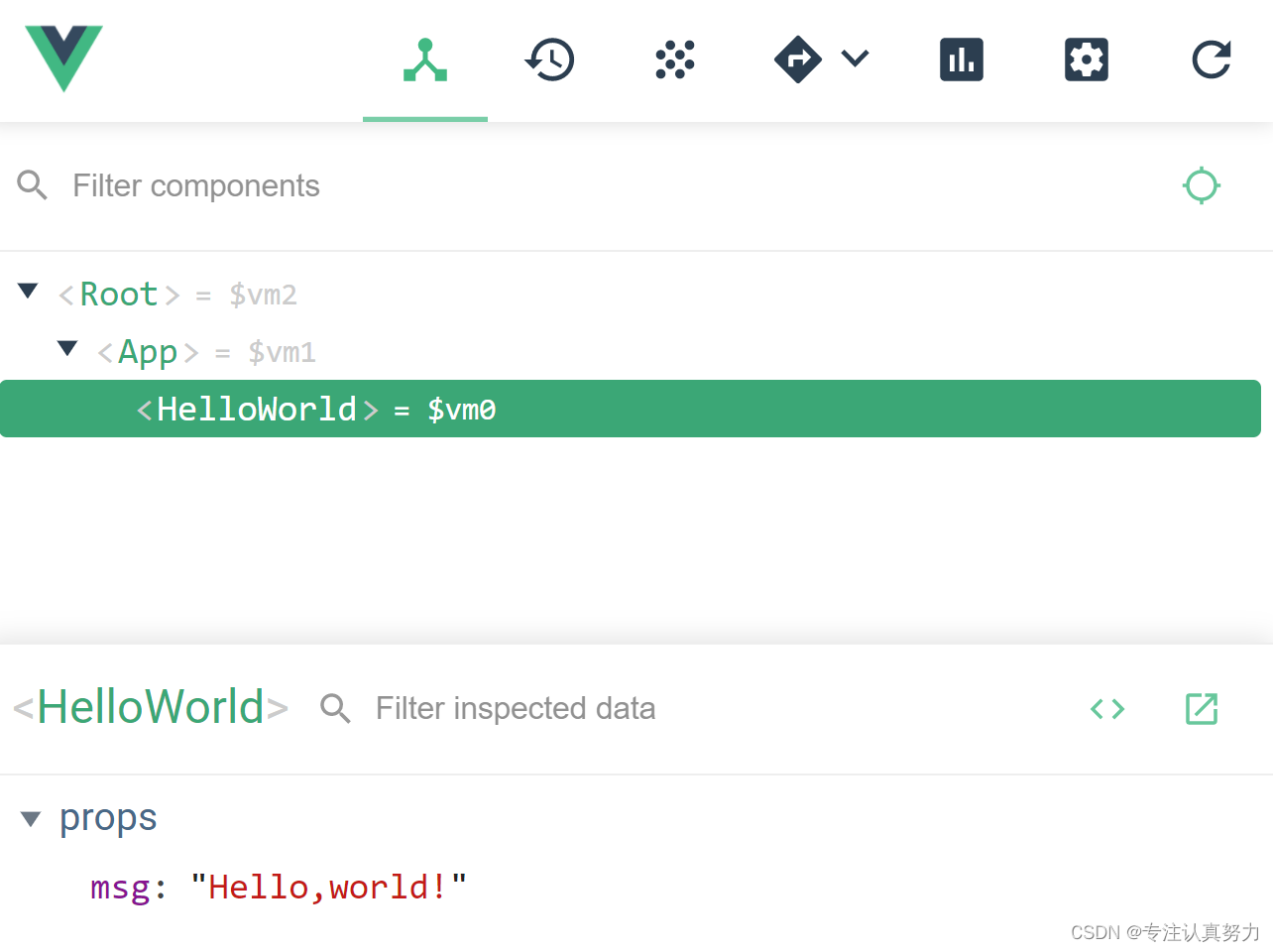Click the props section label
The height and width of the screenshot is (952, 1273).
click(108, 818)
